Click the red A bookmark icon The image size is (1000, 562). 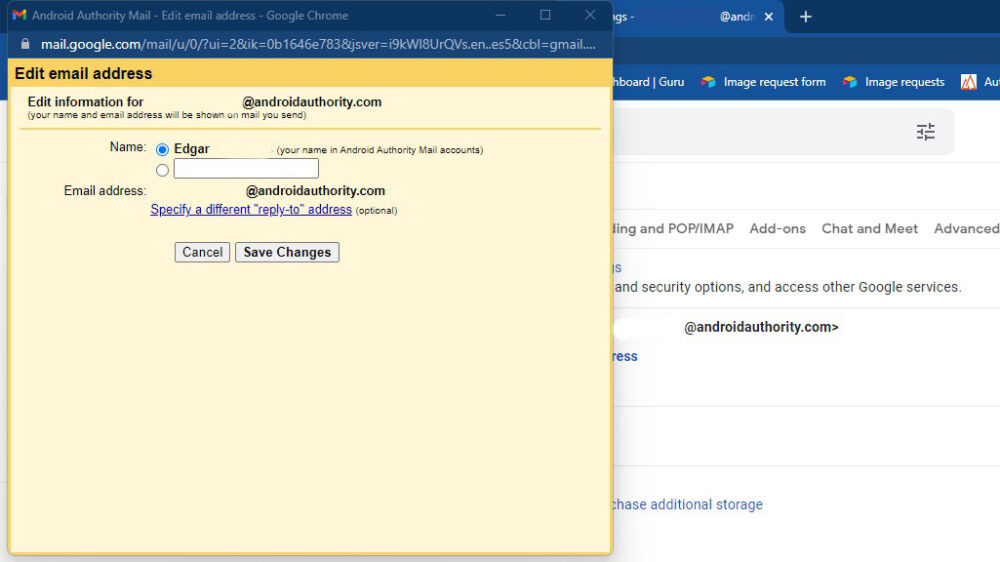pos(968,82)
